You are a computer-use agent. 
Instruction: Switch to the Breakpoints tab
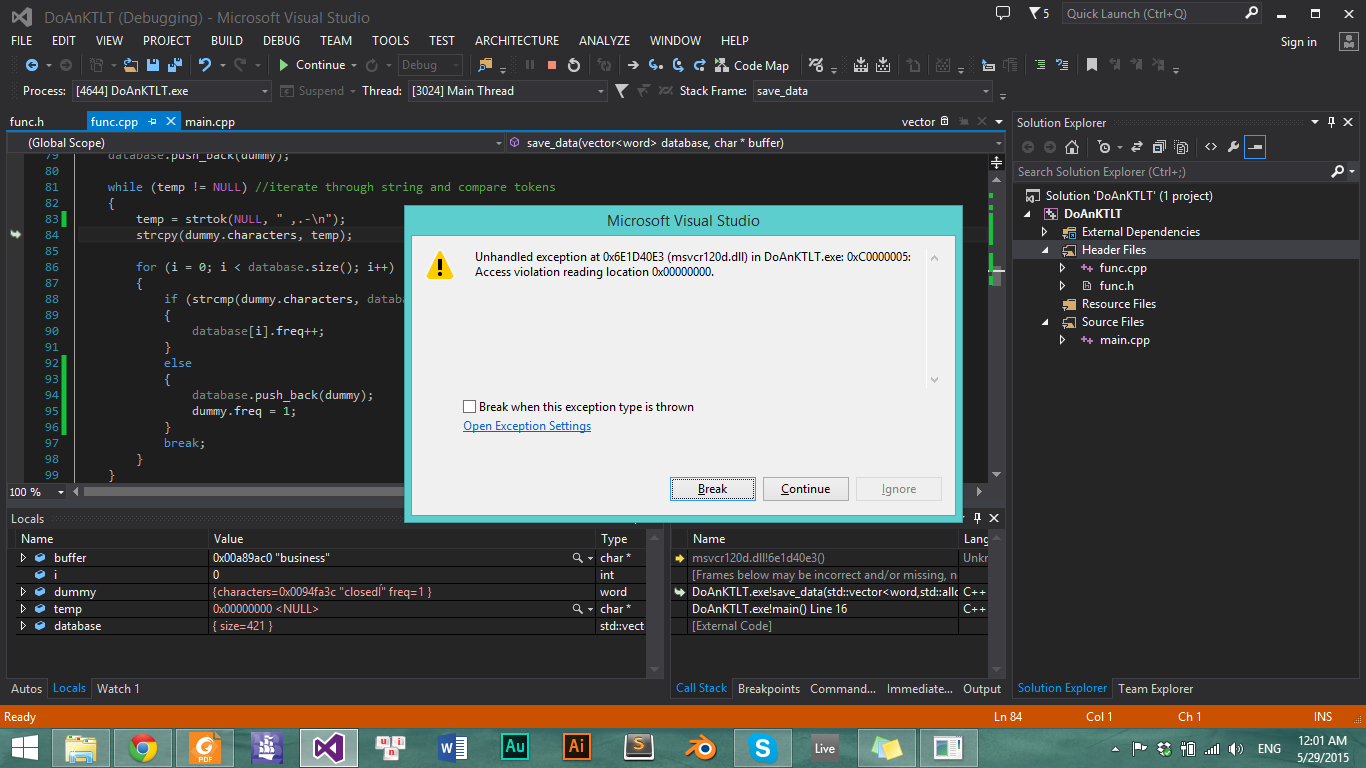click(768, 688)
